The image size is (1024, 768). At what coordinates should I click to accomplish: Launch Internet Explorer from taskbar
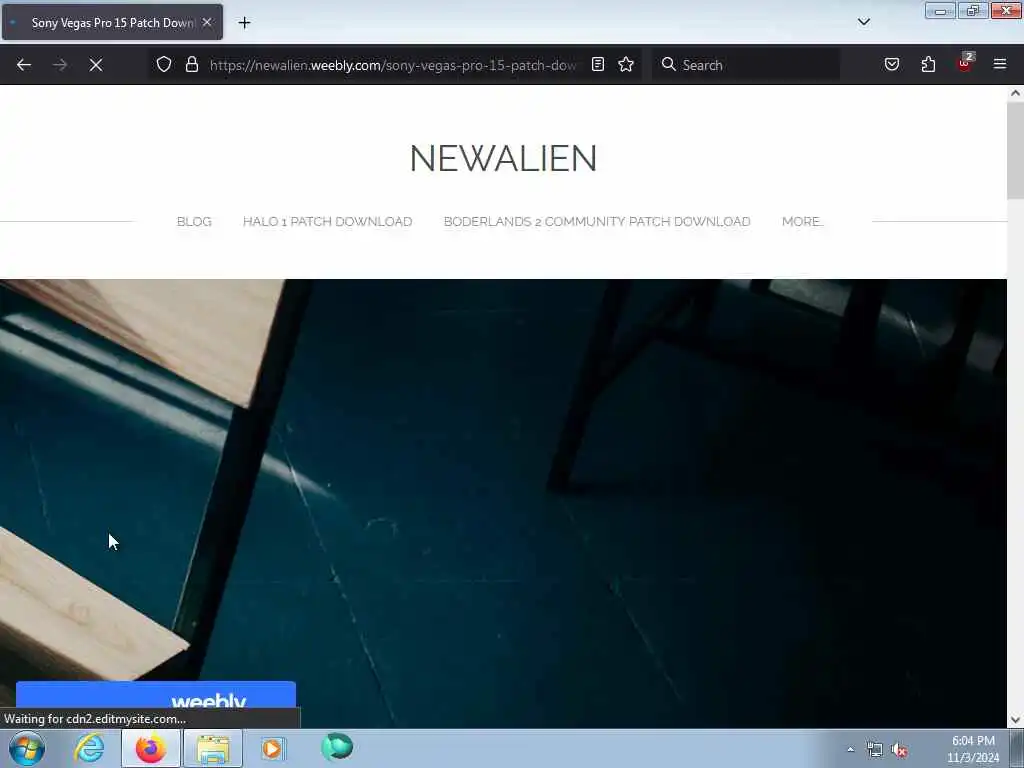[x=89, y=748]
